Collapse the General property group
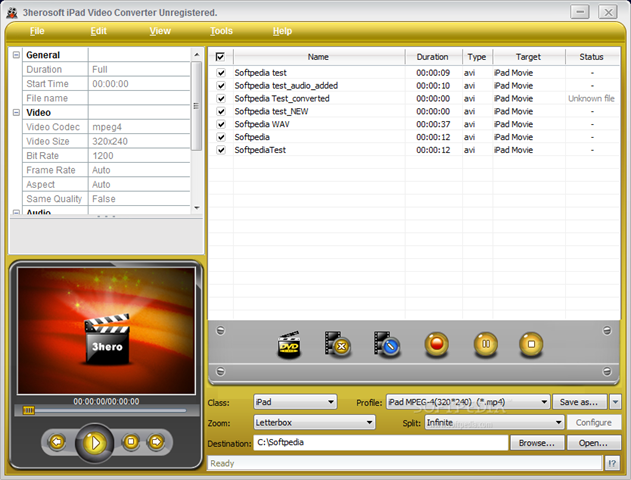 [x=16, y=55]
